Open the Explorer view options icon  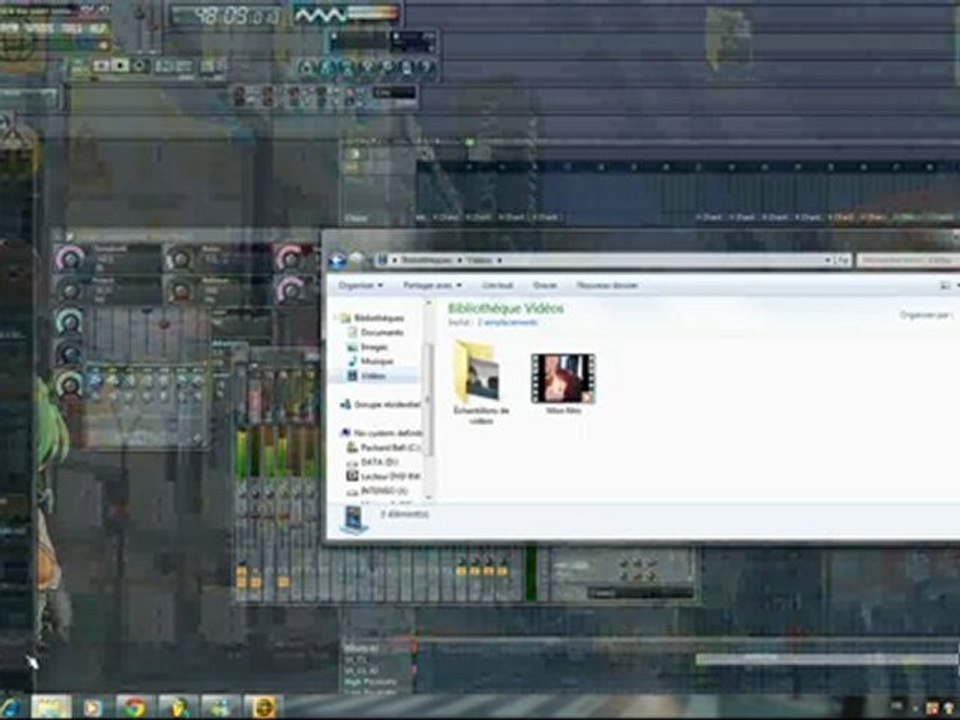coord(946,285)
